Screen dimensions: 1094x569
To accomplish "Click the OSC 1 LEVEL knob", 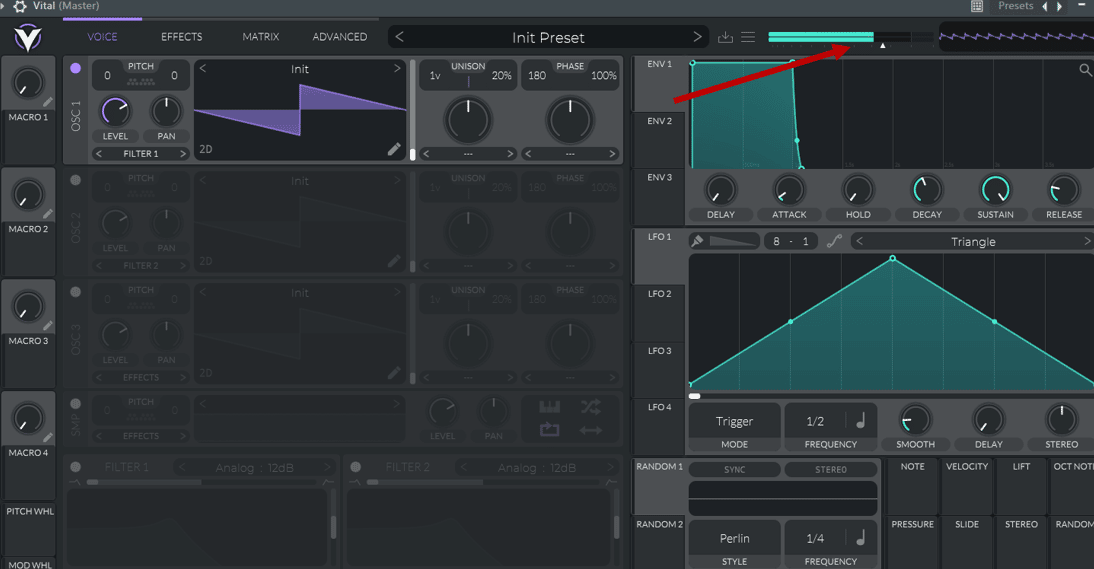I will [x=116, y=112].
